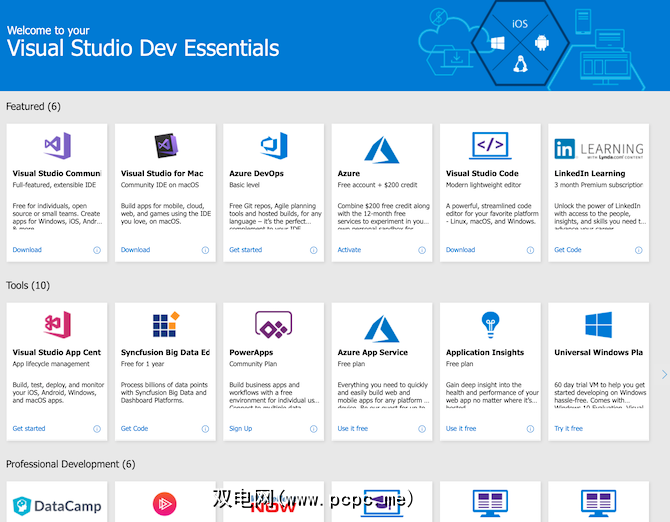Click the Visual Studio Community purple logo icon
The width and height of the screenshot is (670, 522).
point(57,146)
